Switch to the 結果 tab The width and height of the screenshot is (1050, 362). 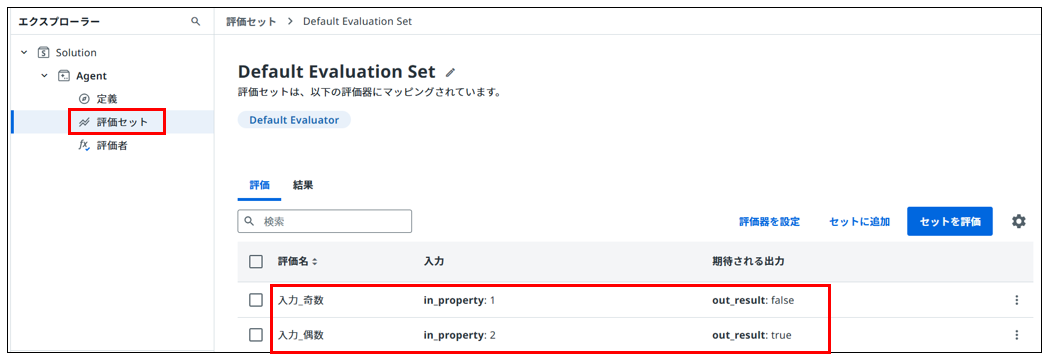tap(303, 185)
